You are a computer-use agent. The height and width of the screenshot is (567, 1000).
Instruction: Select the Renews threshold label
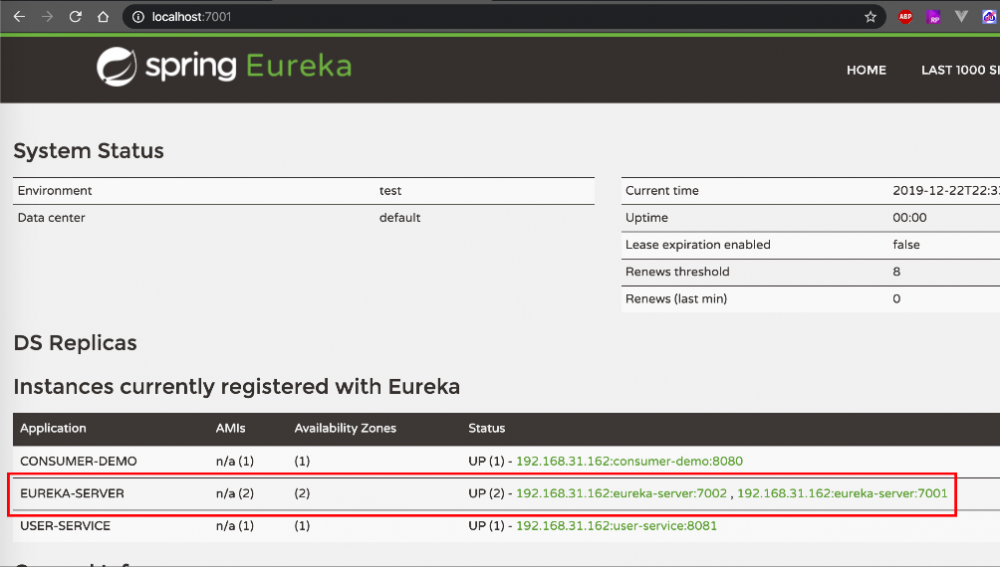coord(677,272)
